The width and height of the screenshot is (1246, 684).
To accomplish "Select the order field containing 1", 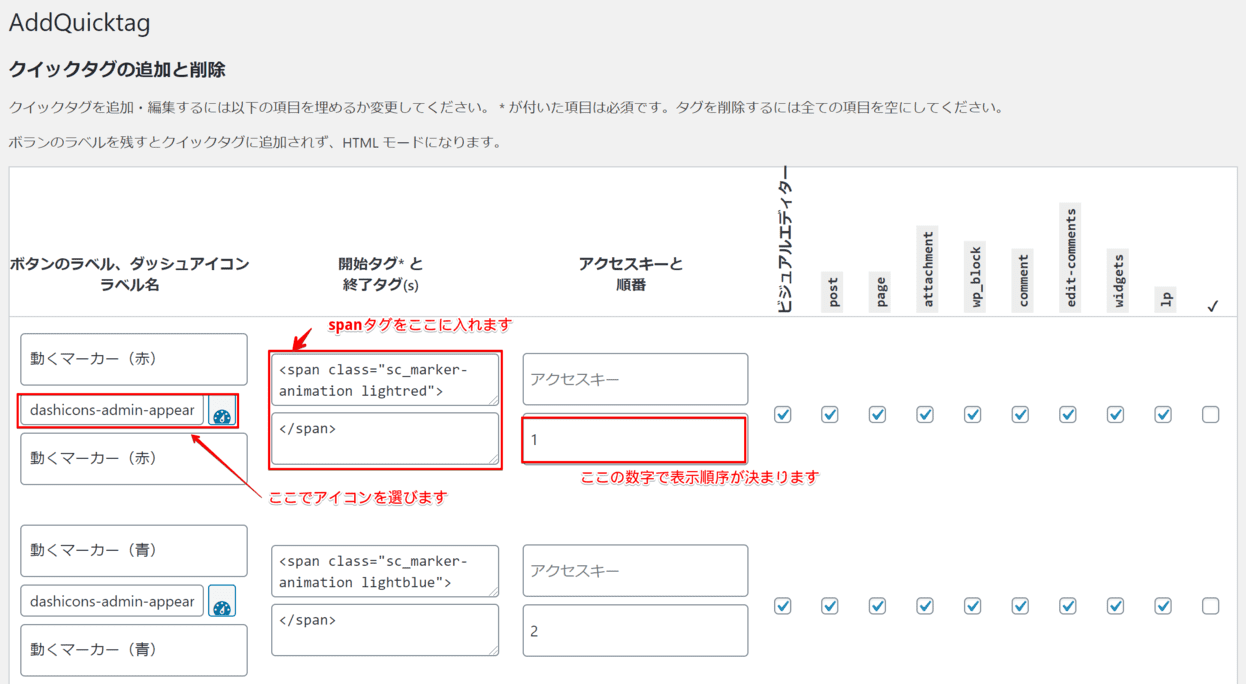I will point(634,440).
